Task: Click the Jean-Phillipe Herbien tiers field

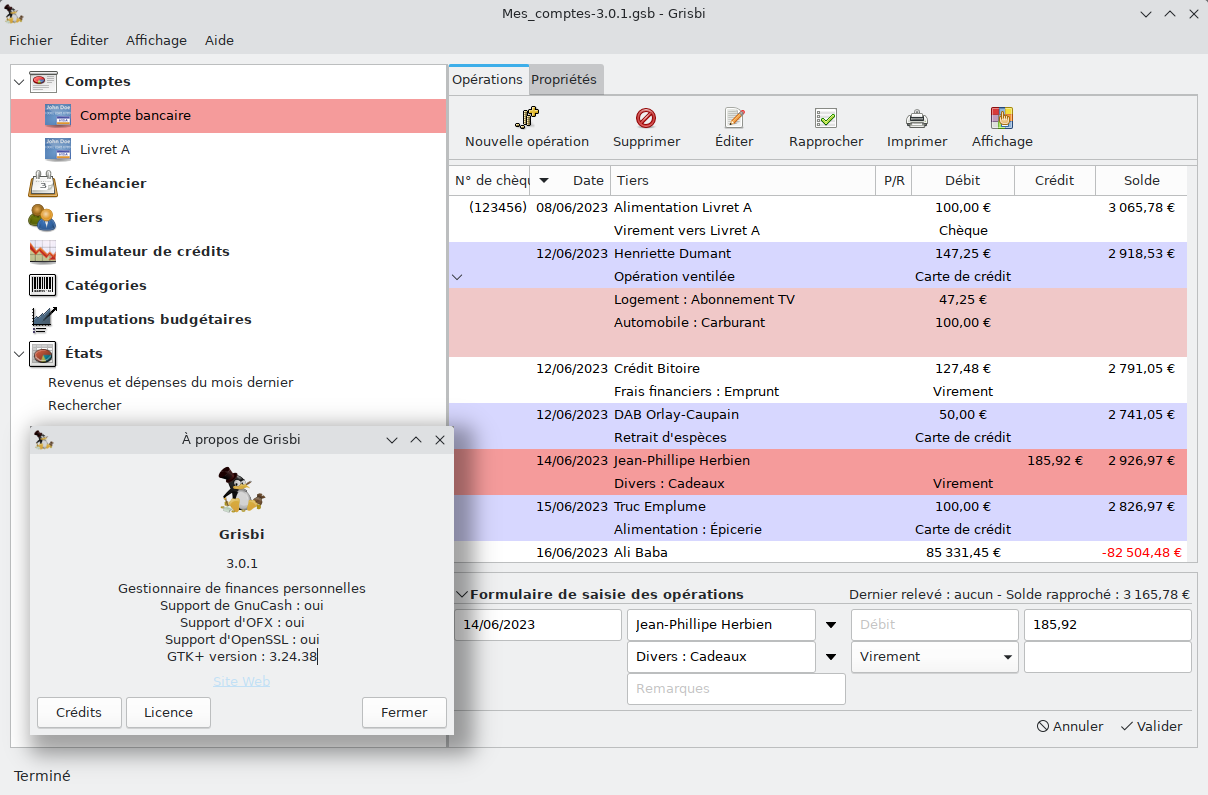Action: click(x=721, y=625)
